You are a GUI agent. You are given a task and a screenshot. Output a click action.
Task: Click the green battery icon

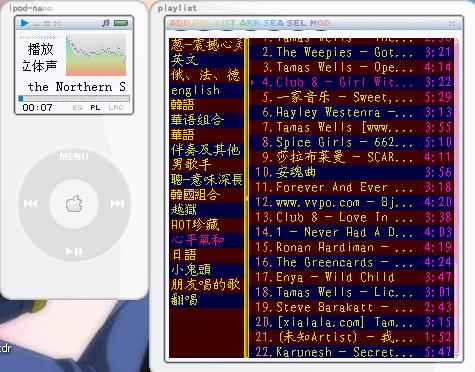coord(121,23)
